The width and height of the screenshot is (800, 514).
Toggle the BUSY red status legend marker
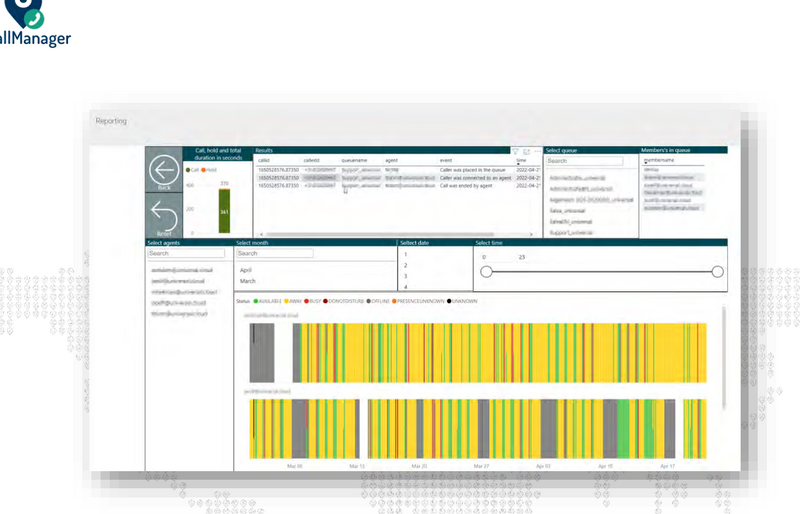(306, 301)
